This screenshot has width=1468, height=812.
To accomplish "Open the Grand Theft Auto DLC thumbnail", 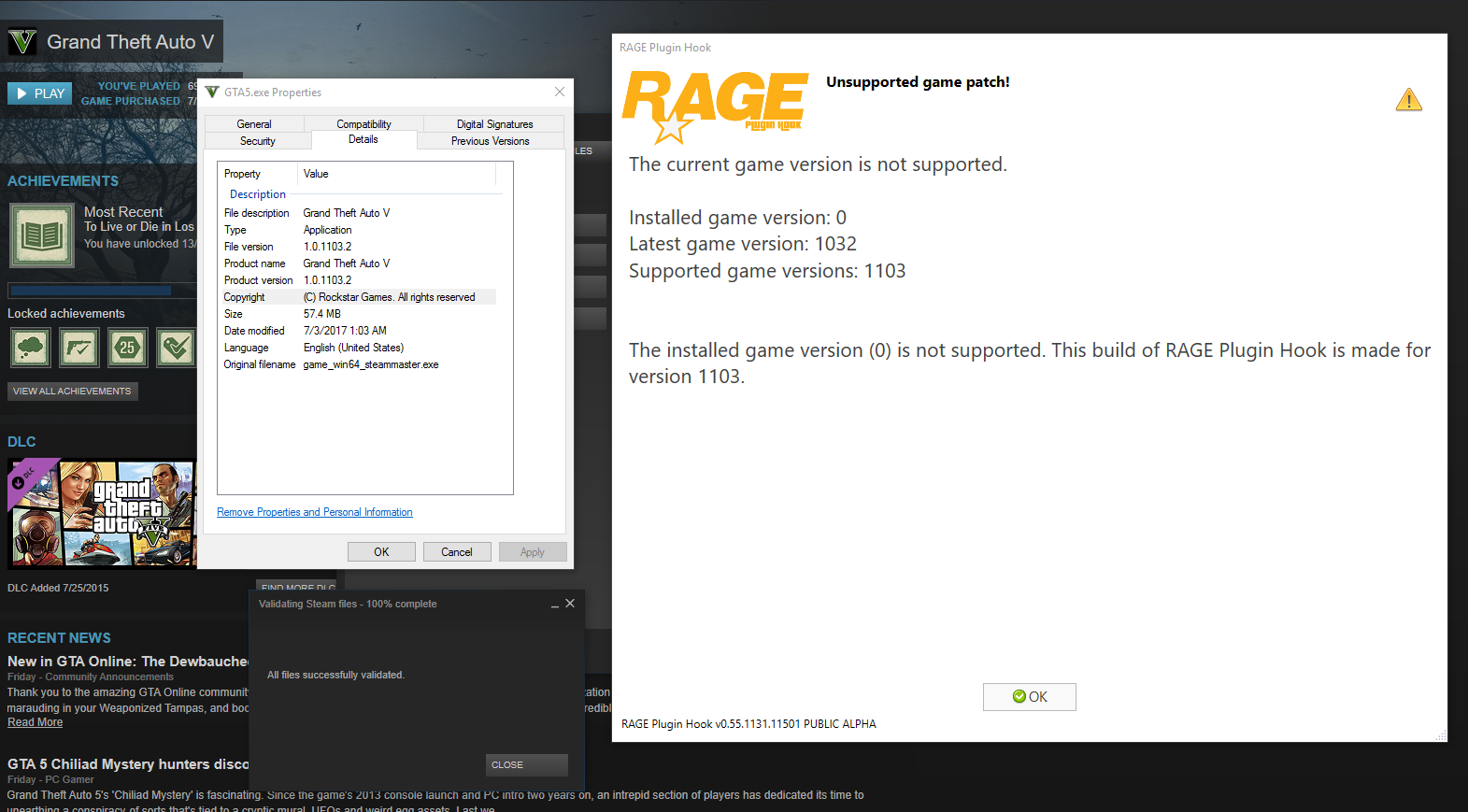I will (x=102, y=514).
